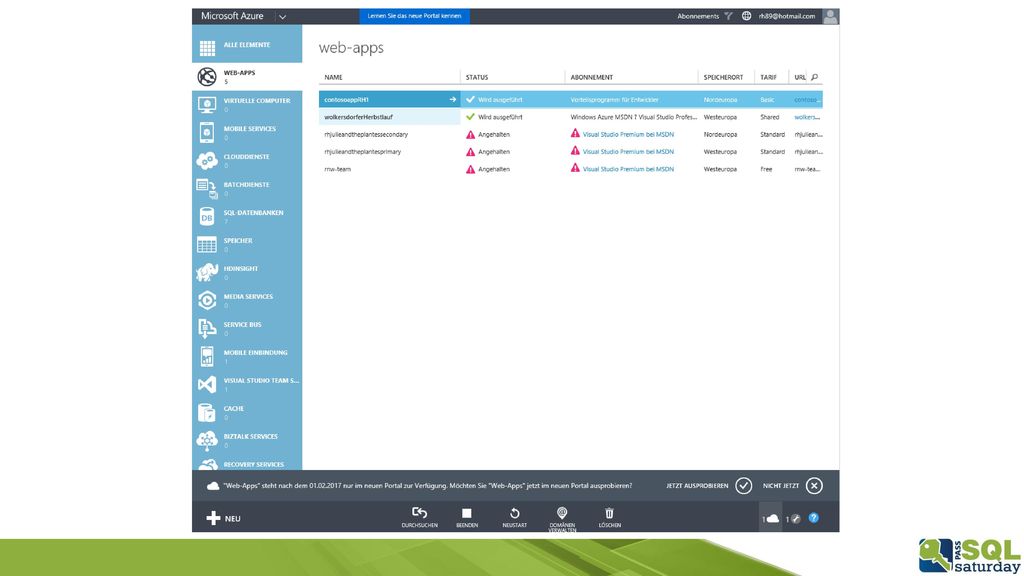Click 'Wird ausgeführt' status of wolkersdorferHerbstlauf

coord(500,117)
